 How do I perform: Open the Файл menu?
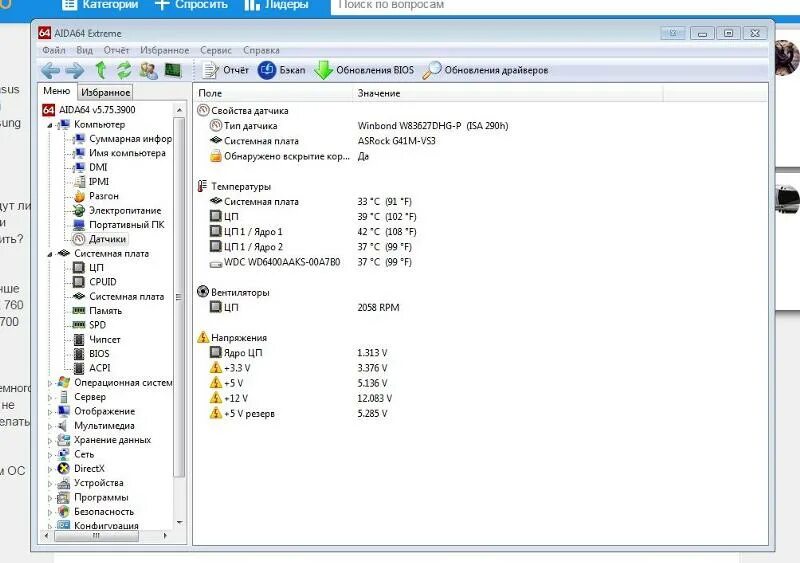click(54, 50)
